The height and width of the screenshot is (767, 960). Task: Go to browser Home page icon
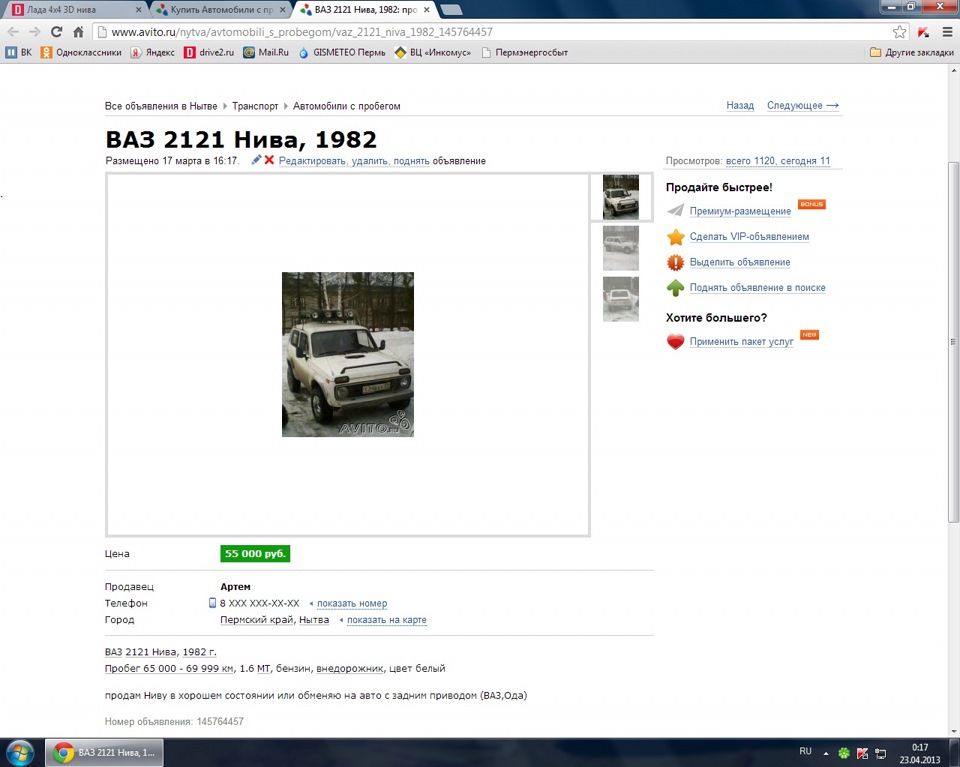78,32
